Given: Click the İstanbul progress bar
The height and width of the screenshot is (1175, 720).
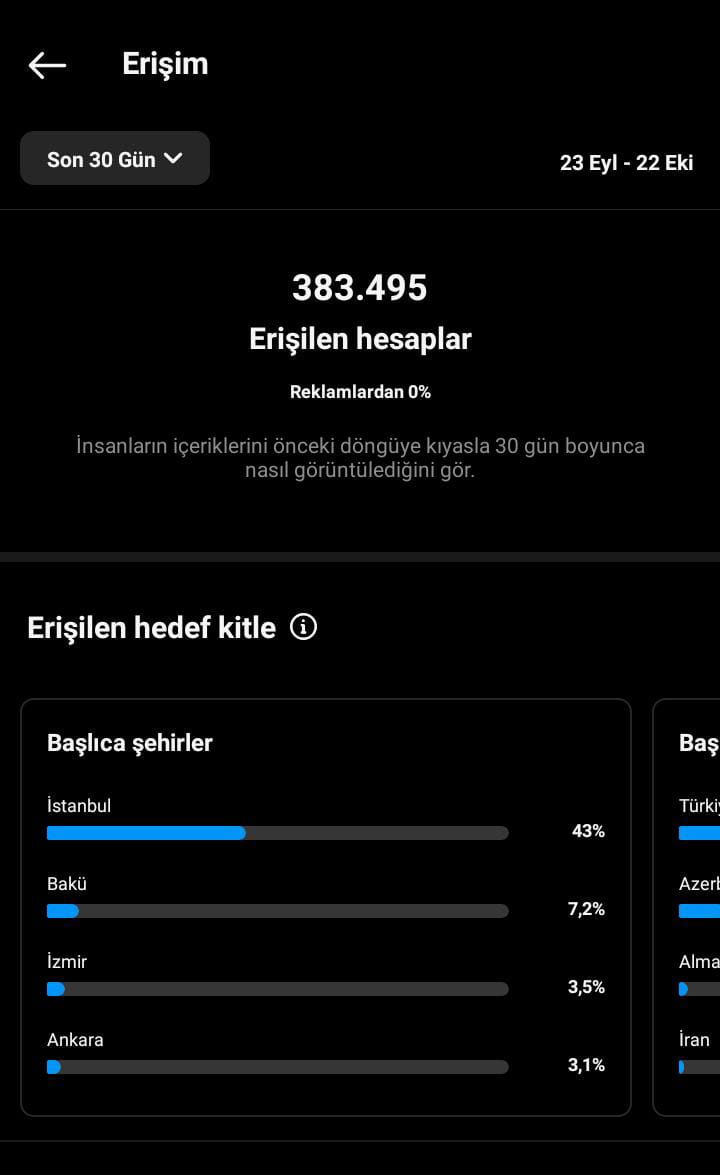Looking at the screenshot, I should tap(278, 833).
